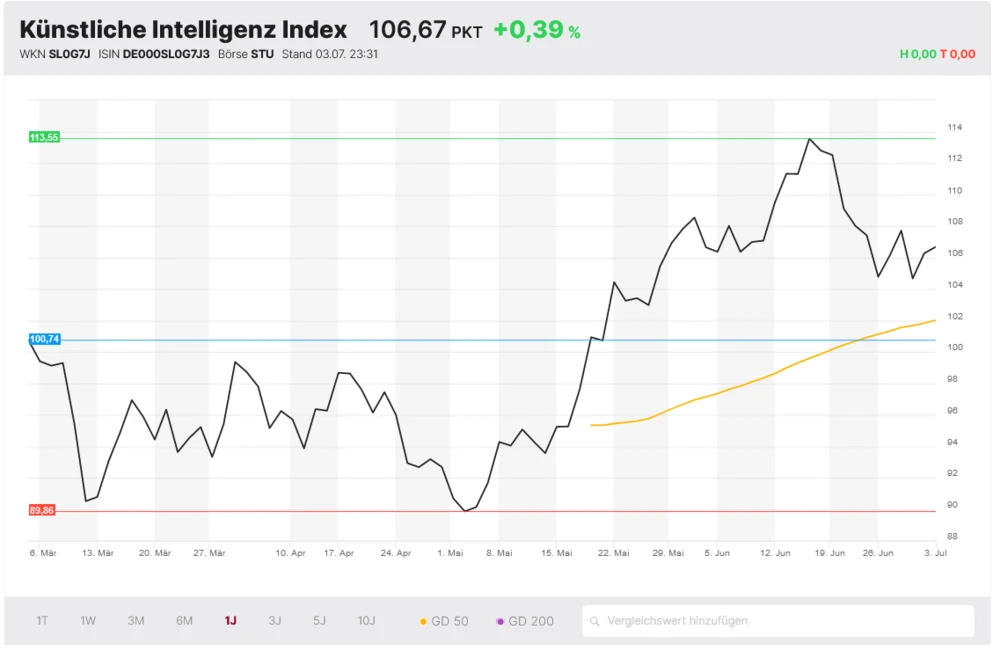Click the magnifier icon in the comparison search

(x=595, y=621)
